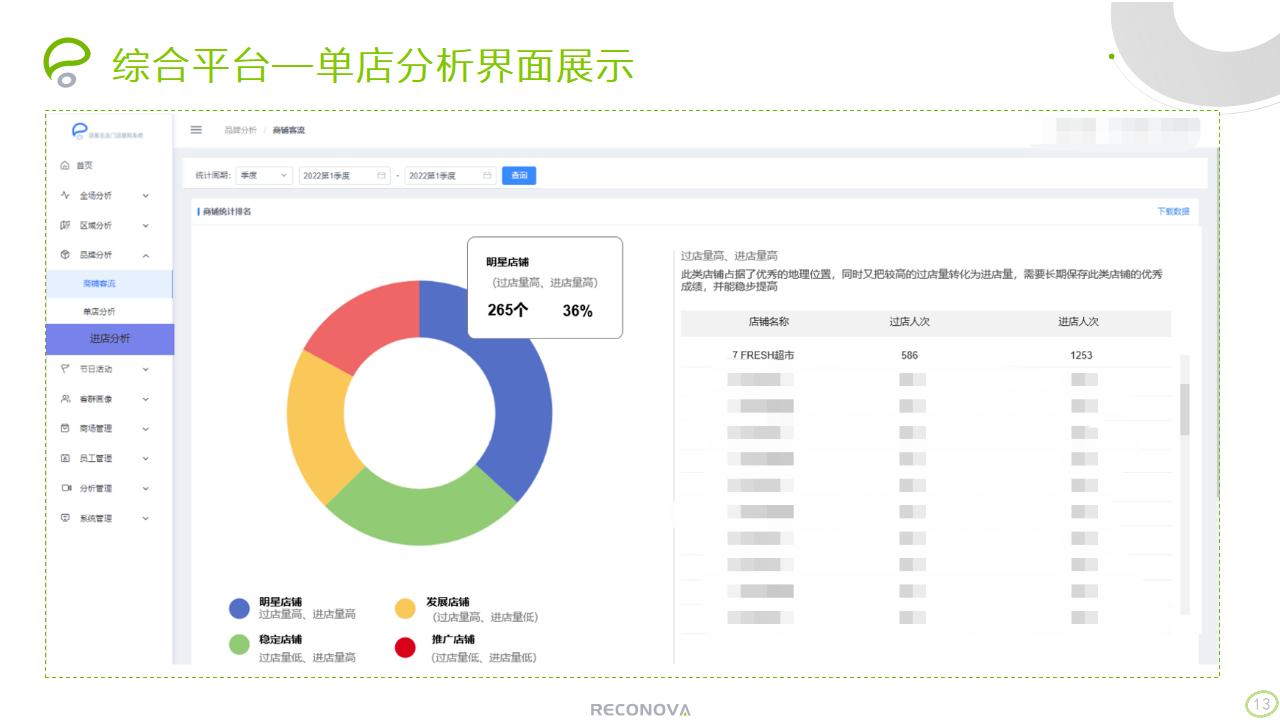Expand the 员工管理 menu chevron
The image size is (1280, 720).
tap(146, 459)
